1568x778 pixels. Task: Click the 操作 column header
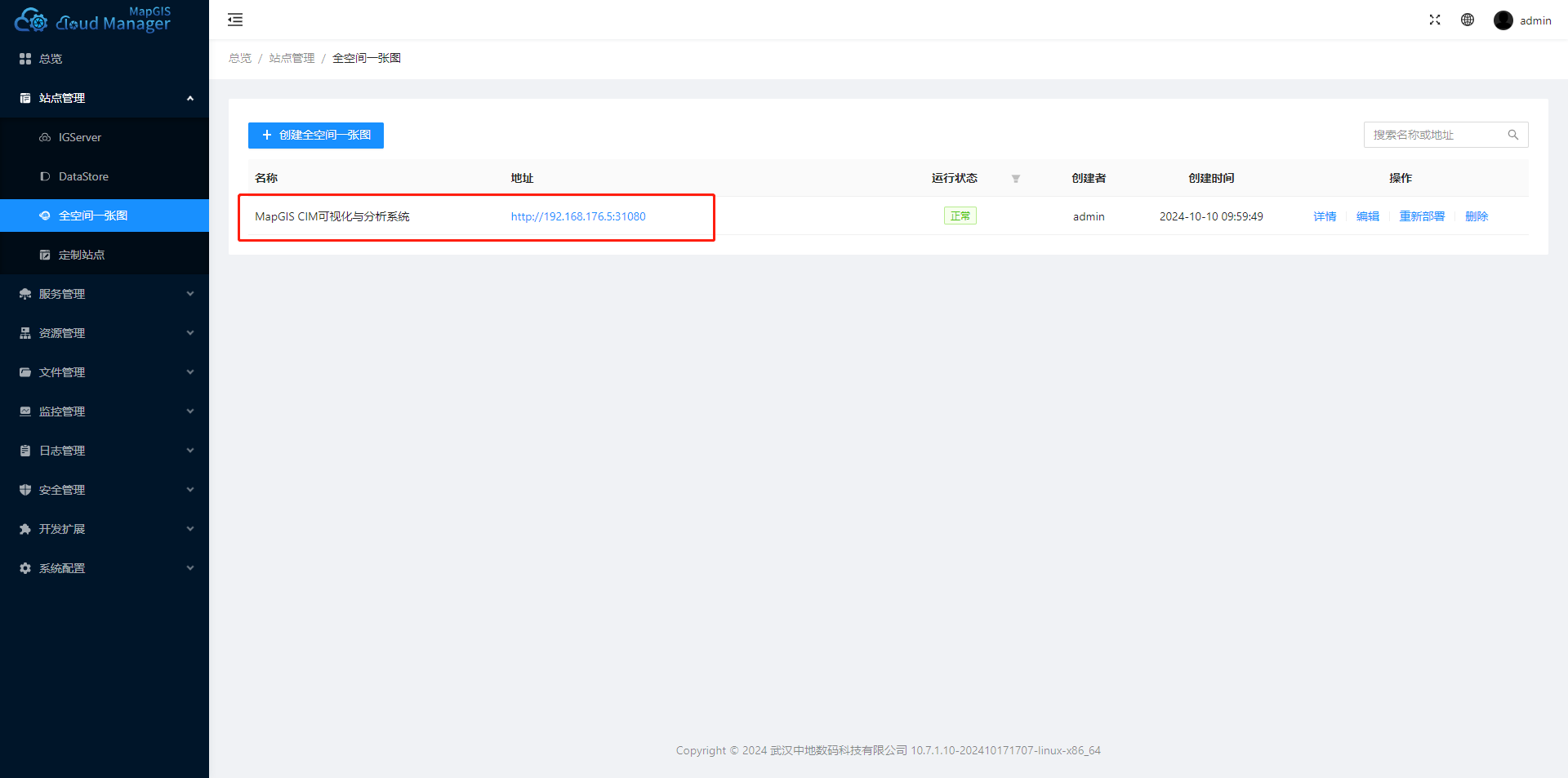click(x=1401, y=178)
